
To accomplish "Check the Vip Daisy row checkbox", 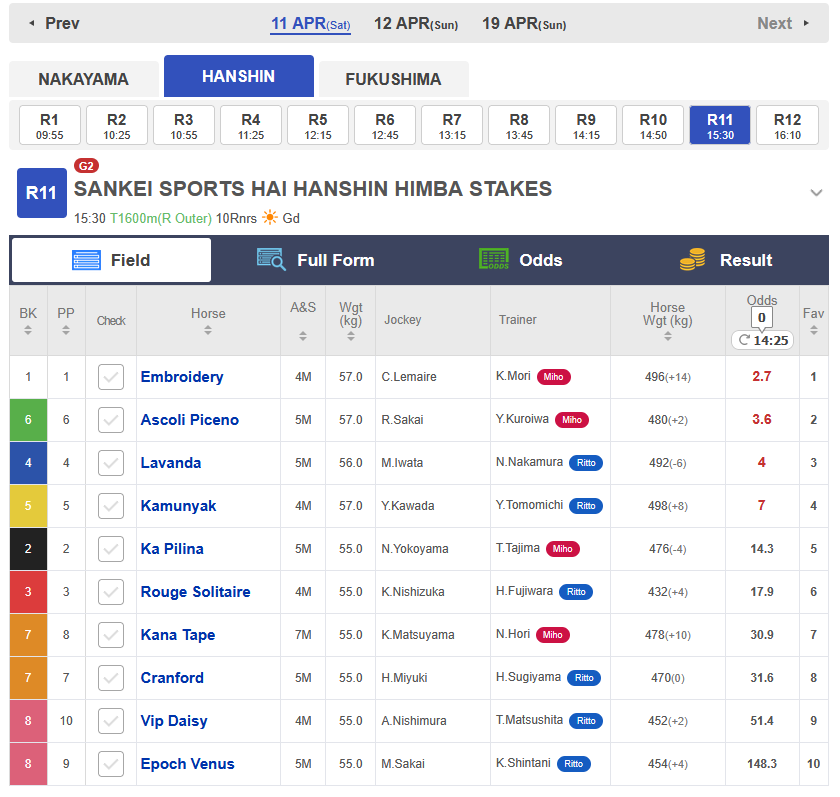I will click(111, 721).
